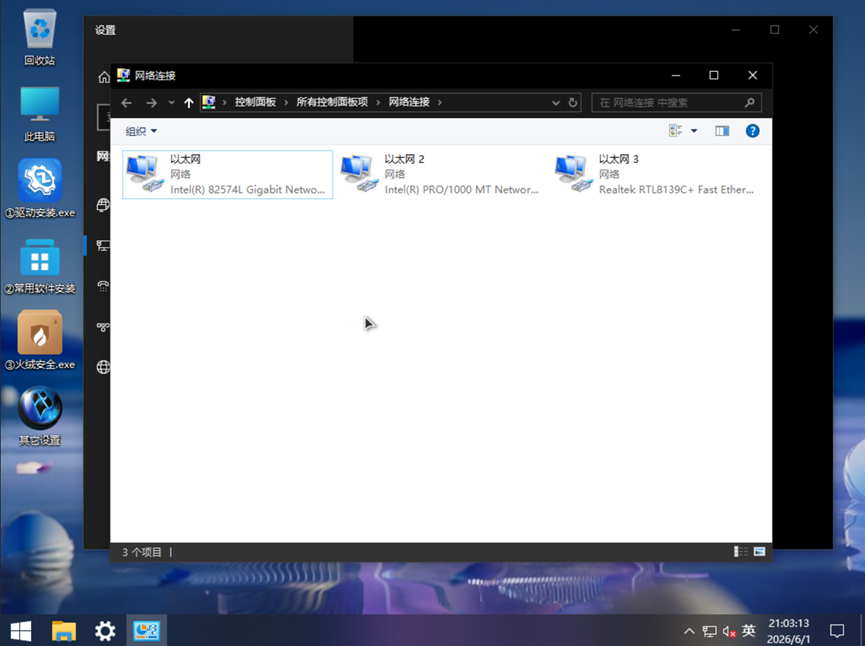Click the muted volume tray icon
The image size is (865, 646).
tap(729, 631)
